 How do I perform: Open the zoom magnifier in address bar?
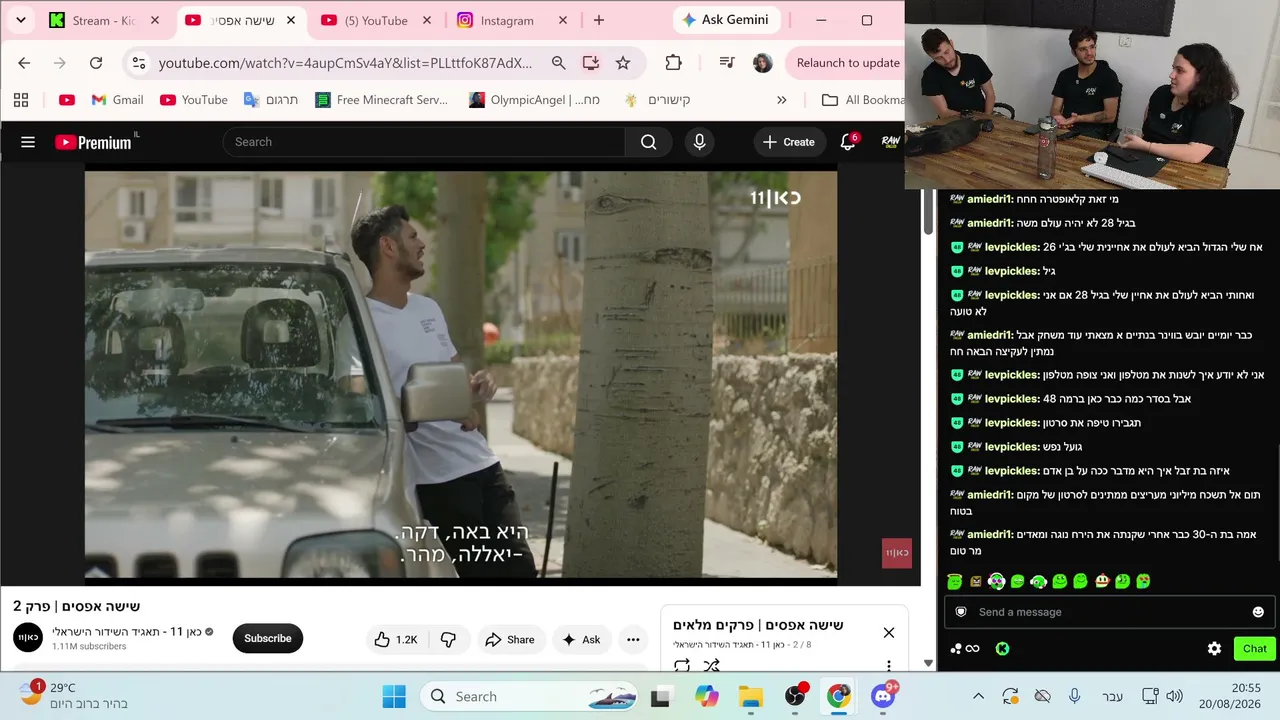tap(559, 63)
